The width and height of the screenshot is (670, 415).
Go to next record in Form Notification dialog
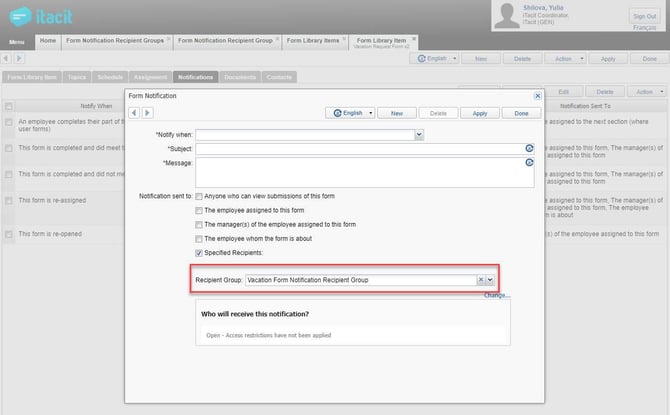147,113
